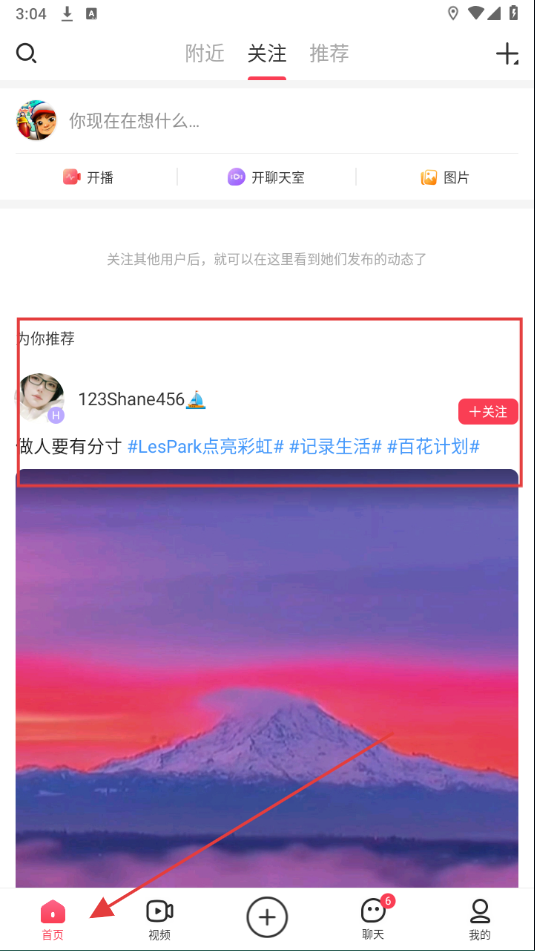Image resolution: width=535 pixels, height=951 pixels.
Task: Tap the plus icon at top right
Action: [x=507, y=54]
